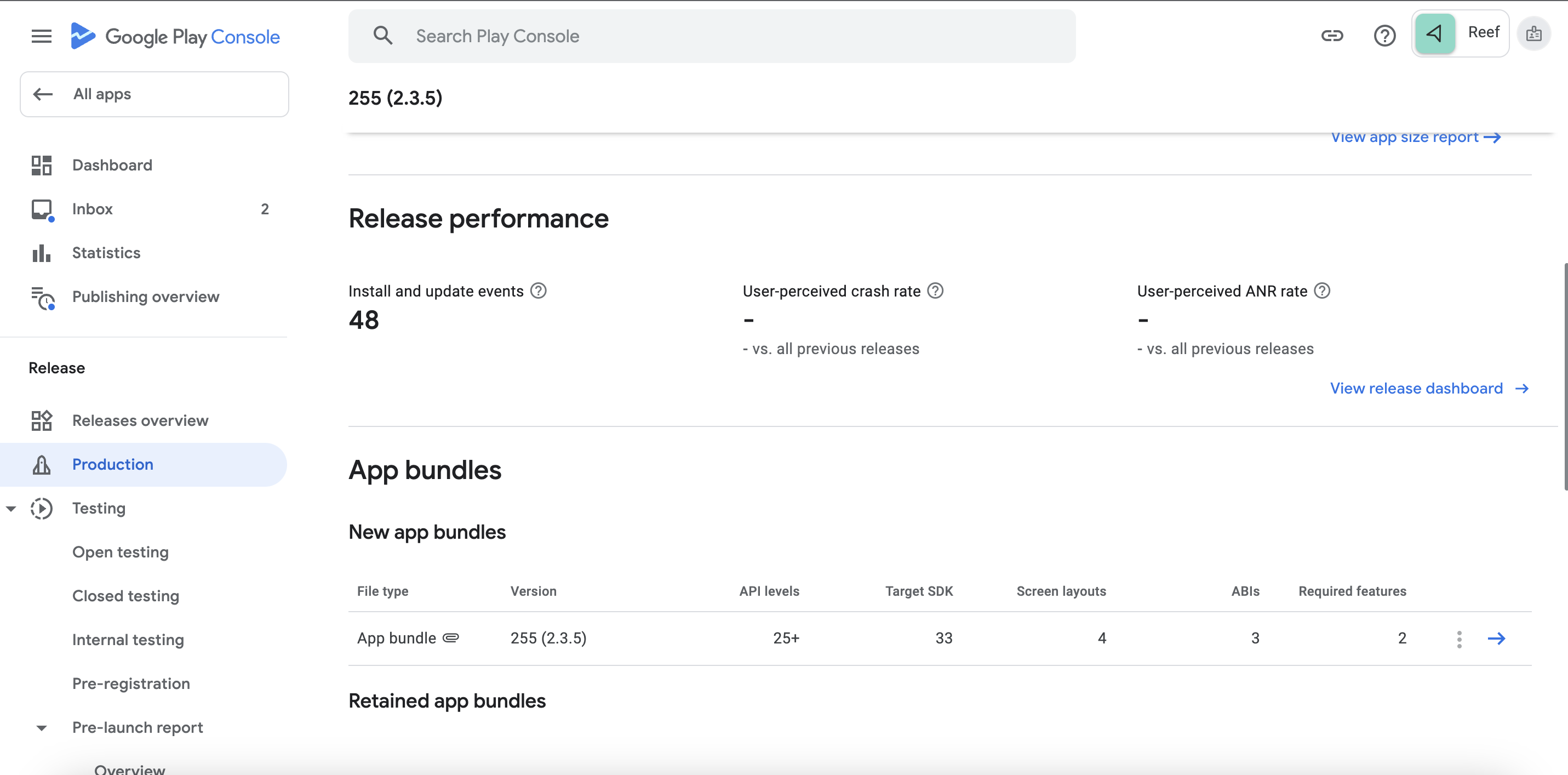1568x775 pixels.
Task: Go to Internal testing
Action: point(128,640)
